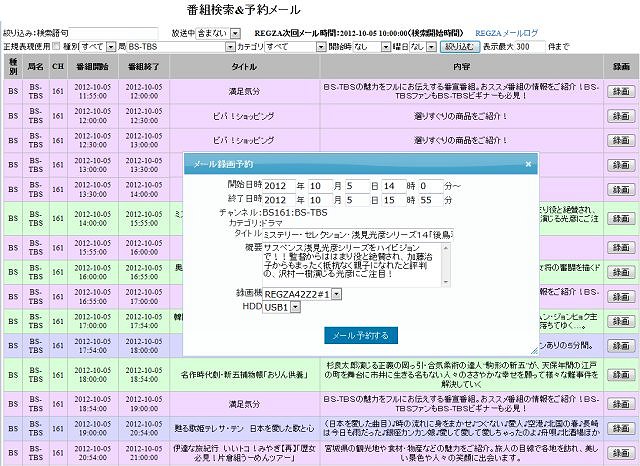The height and width of the screenshot is (466, 640).
Task: Close the メール録画予約 dialog
Action: (x=528, y=164)
